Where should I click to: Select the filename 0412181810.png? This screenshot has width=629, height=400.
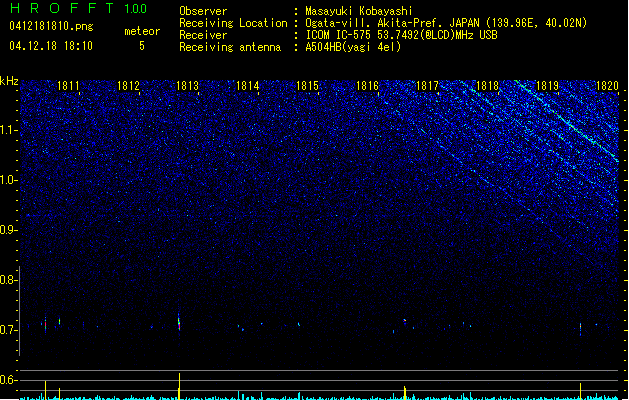point(51,26)
